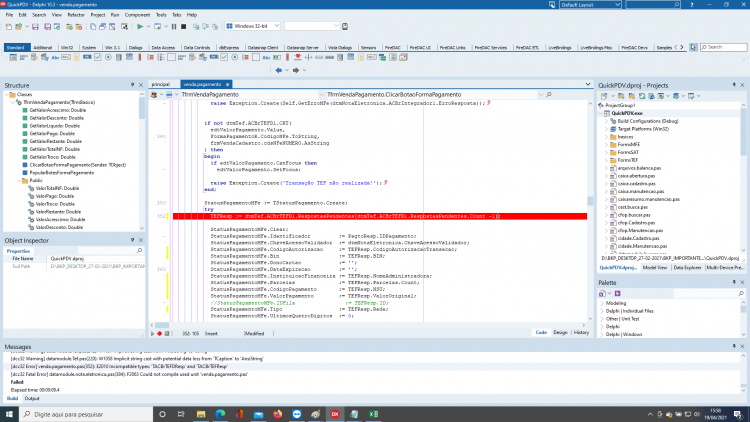Click the Open file toolbar icon
The width and height of the screenshot is (750, 422).
coord(18,26)
